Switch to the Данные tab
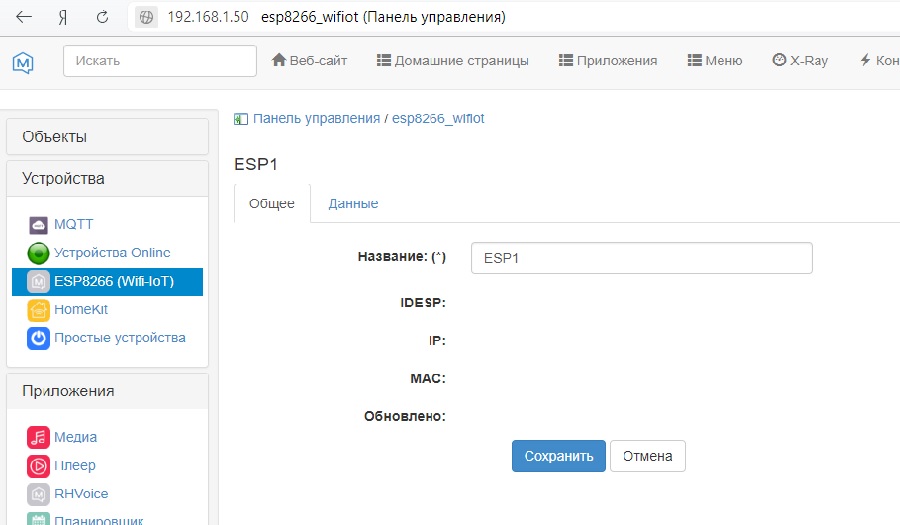This screenshot has width=900, height=525. point(353,204)
